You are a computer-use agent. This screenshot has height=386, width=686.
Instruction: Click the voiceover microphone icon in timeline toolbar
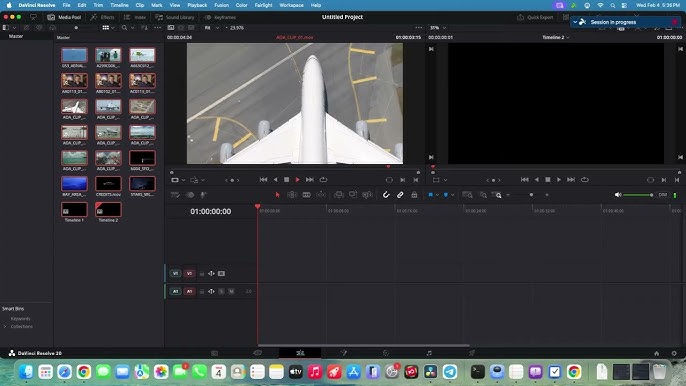pyautogui.click(x=203, y=195)
